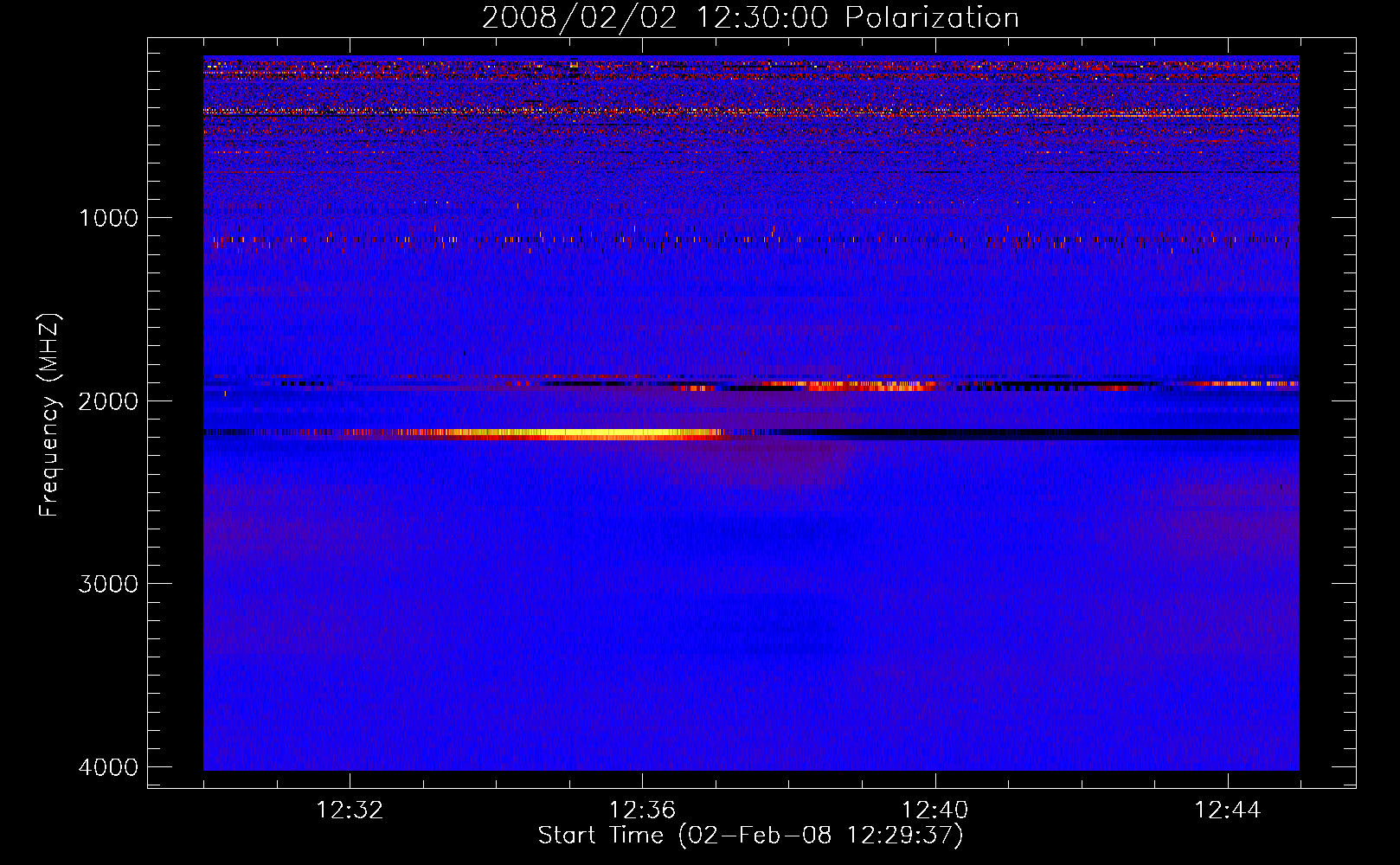
Task: Click the plot title "2008/02/02 12:30:00 Polarization"
Action: 750,17
